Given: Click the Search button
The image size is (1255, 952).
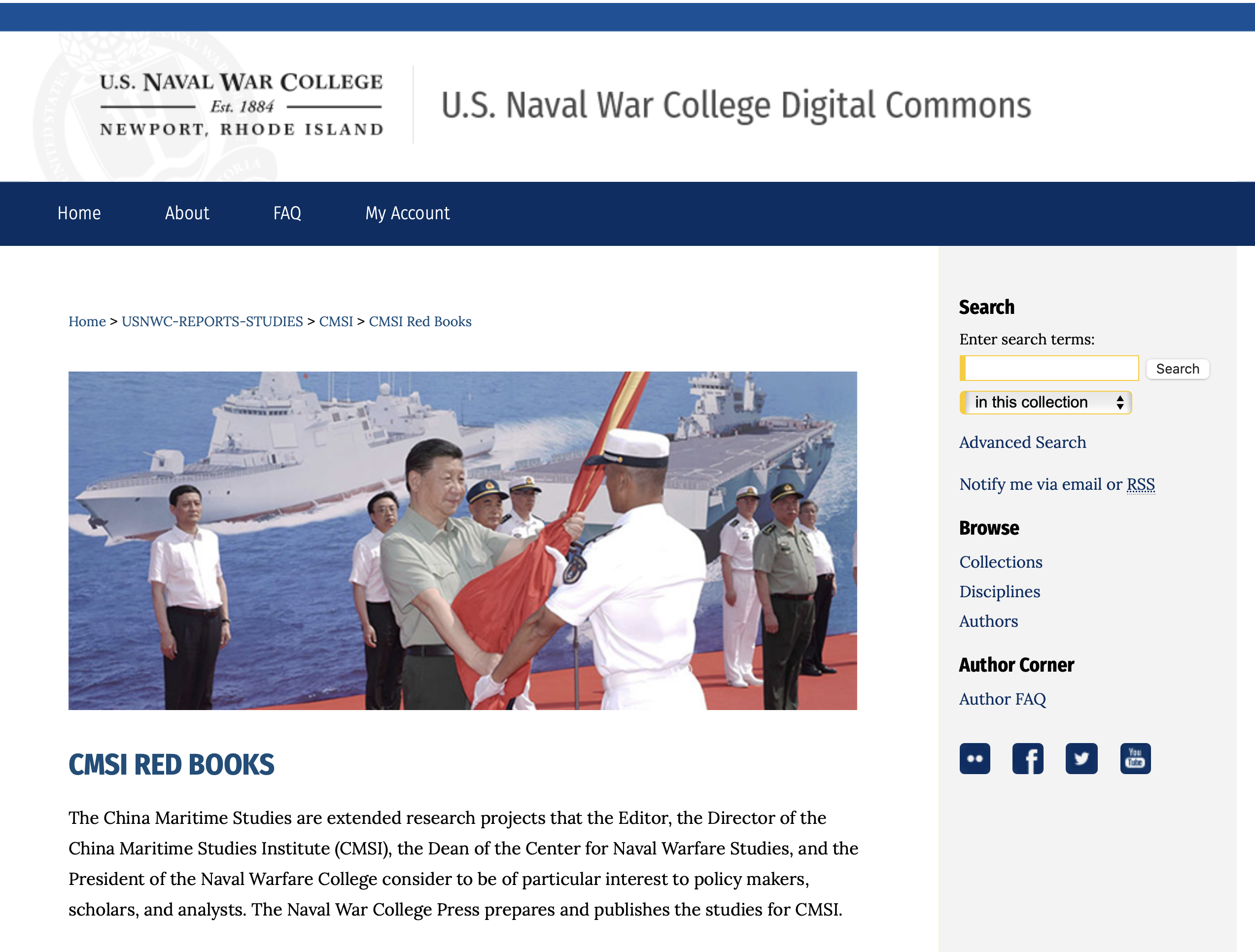Looking at the screenshot, I should click(1177, 369).
